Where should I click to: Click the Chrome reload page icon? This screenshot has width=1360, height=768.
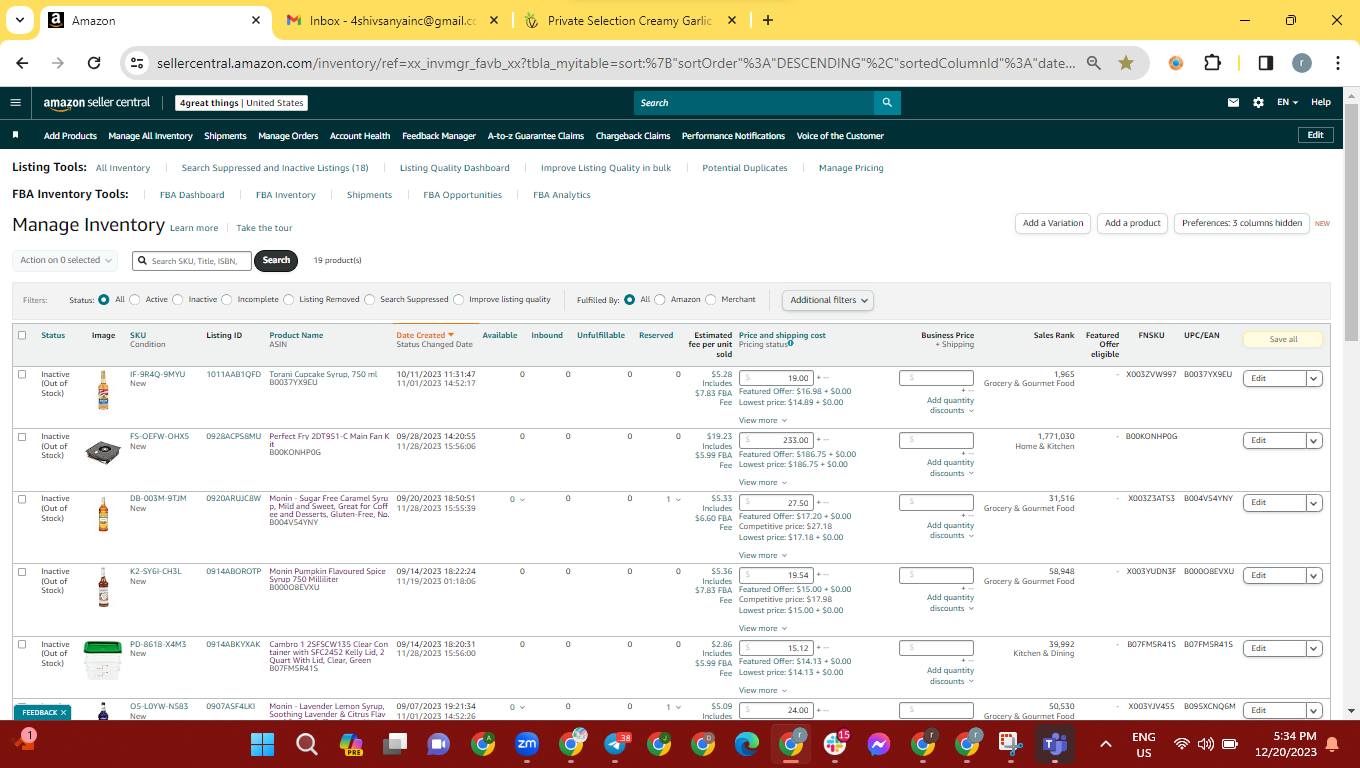point(94,63)
